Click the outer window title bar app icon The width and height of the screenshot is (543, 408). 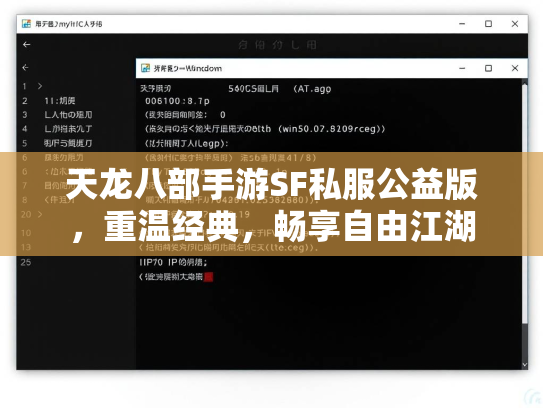tap(26, 24)
